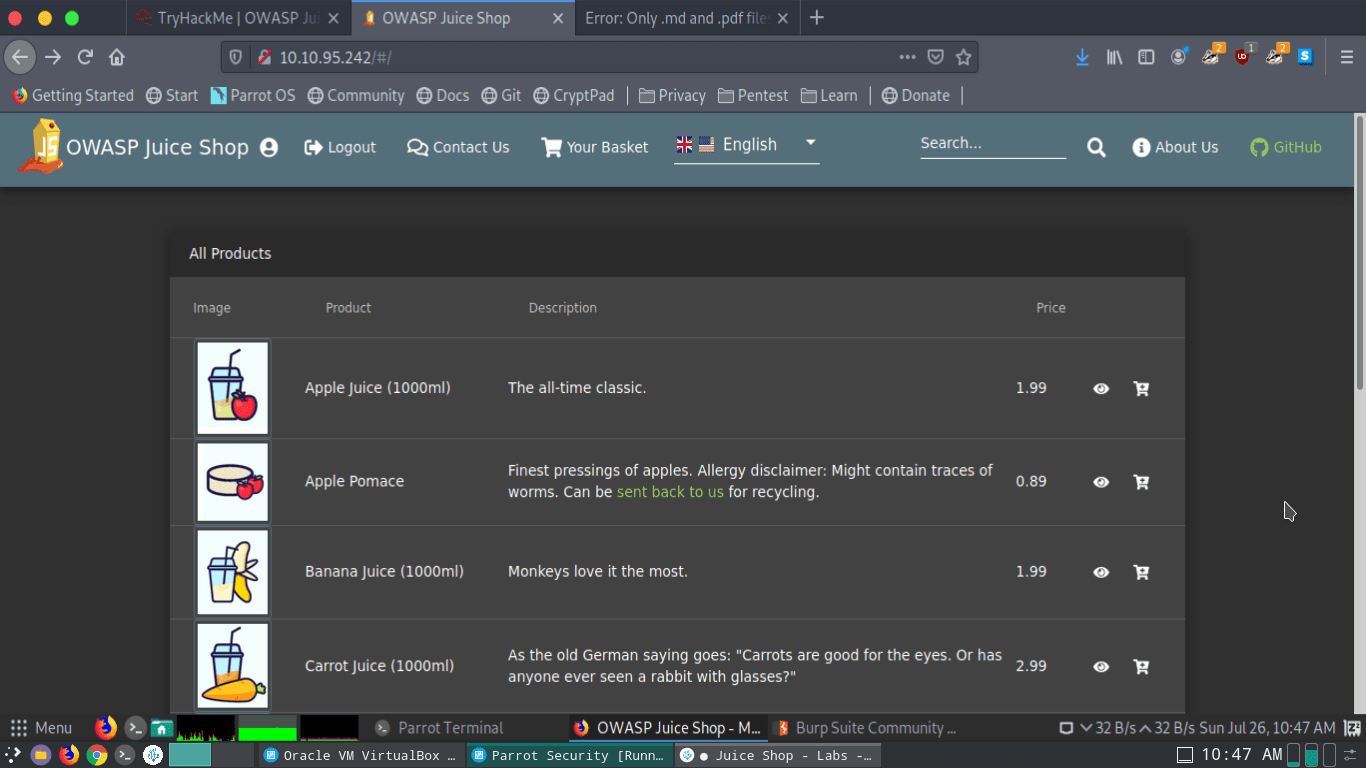Image resolution: width=1366 pixels, height=768 pixels.
Task: Open the Donate bookmark
Action: [x=916, y=95]
